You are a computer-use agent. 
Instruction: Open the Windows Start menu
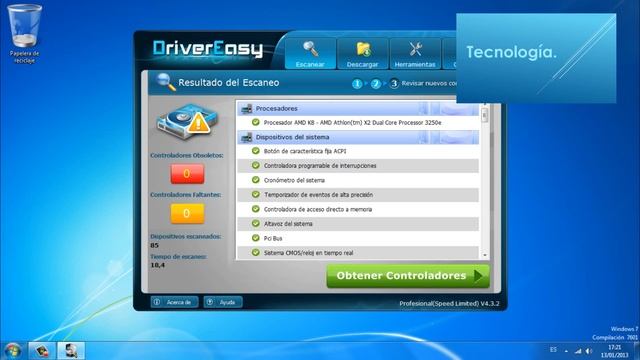tap(12, 351)
